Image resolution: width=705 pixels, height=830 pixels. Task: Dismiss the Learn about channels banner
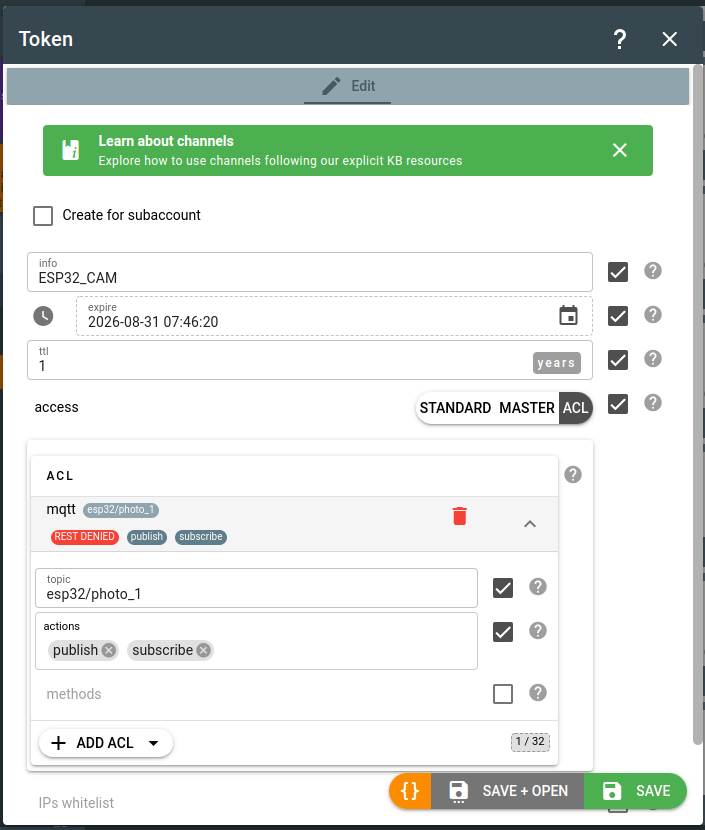pyautogui.click(x=620, y=150)
